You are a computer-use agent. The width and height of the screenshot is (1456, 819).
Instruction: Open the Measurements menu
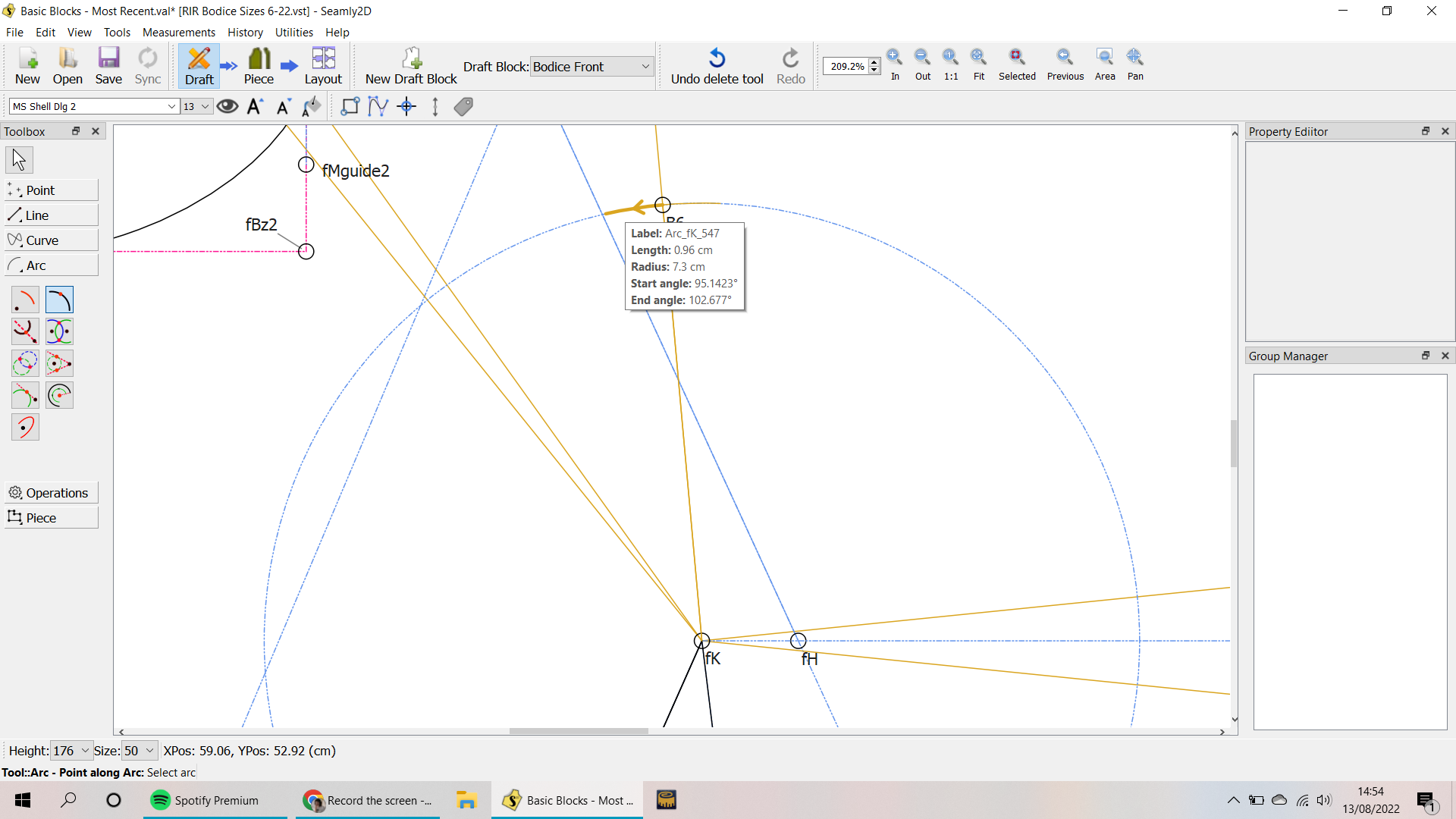click(178, 33)
